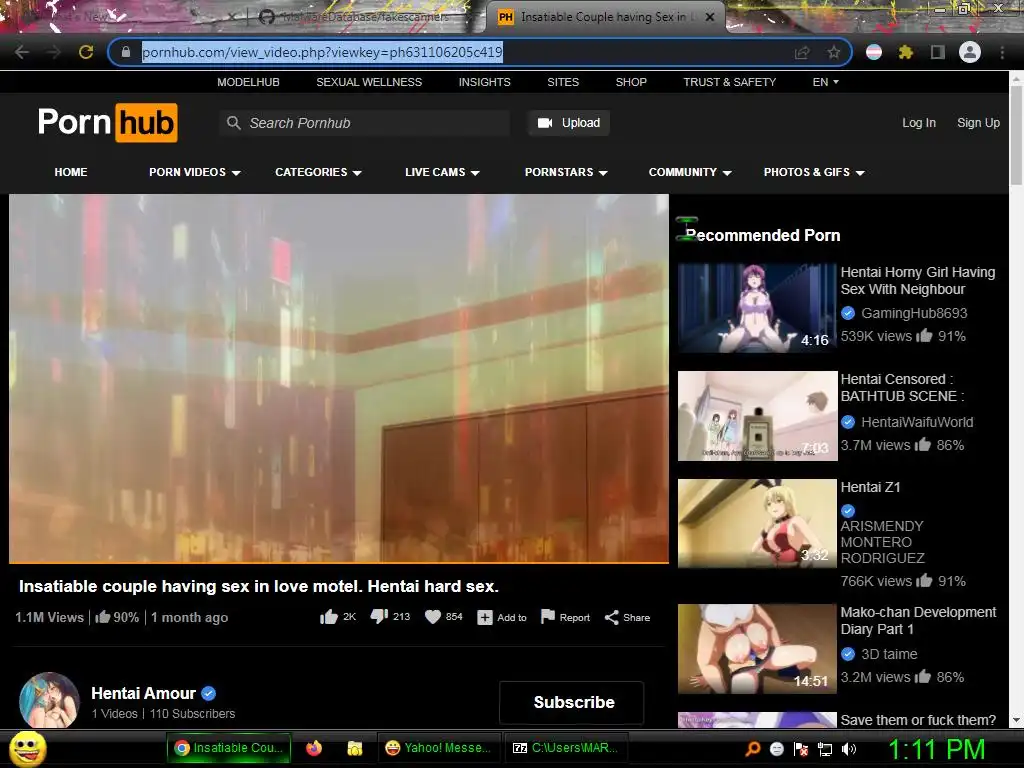The width and height of the screenshot is (1024, 768).
Task: Click the Log In link
Action: point(919,123)
